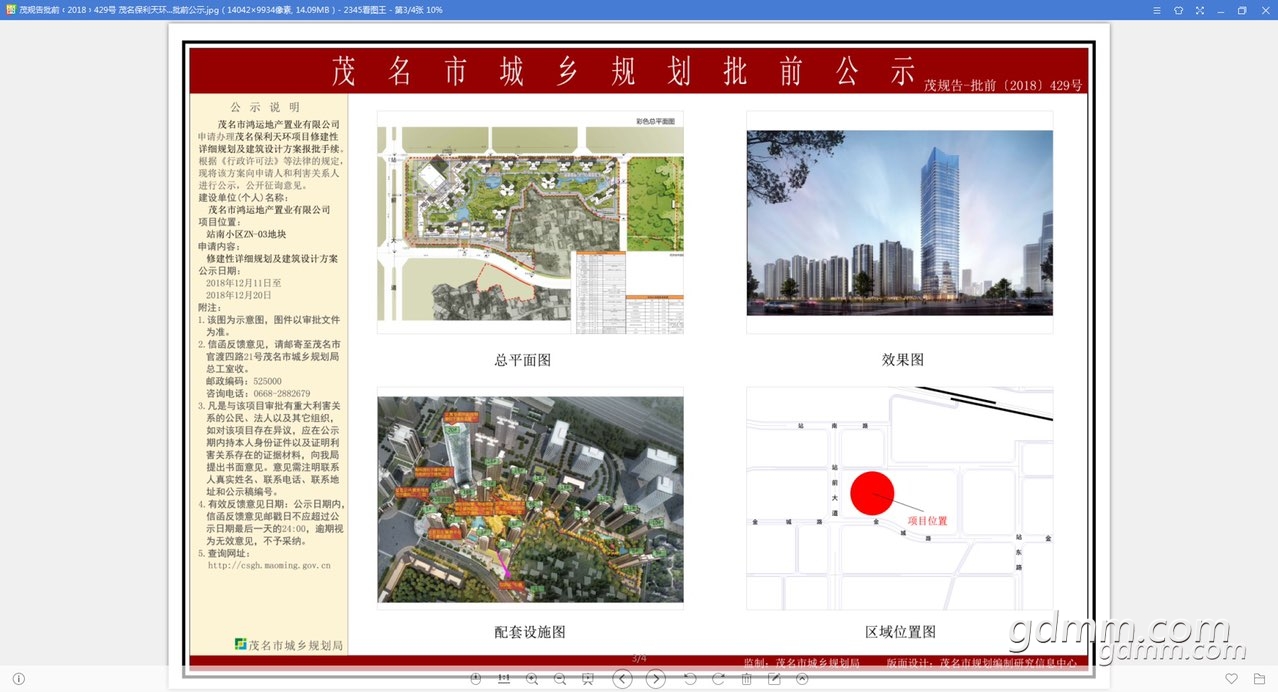Enter full screen view mode
Viewport: 1278px width, 692px height.
[1199, 10]
